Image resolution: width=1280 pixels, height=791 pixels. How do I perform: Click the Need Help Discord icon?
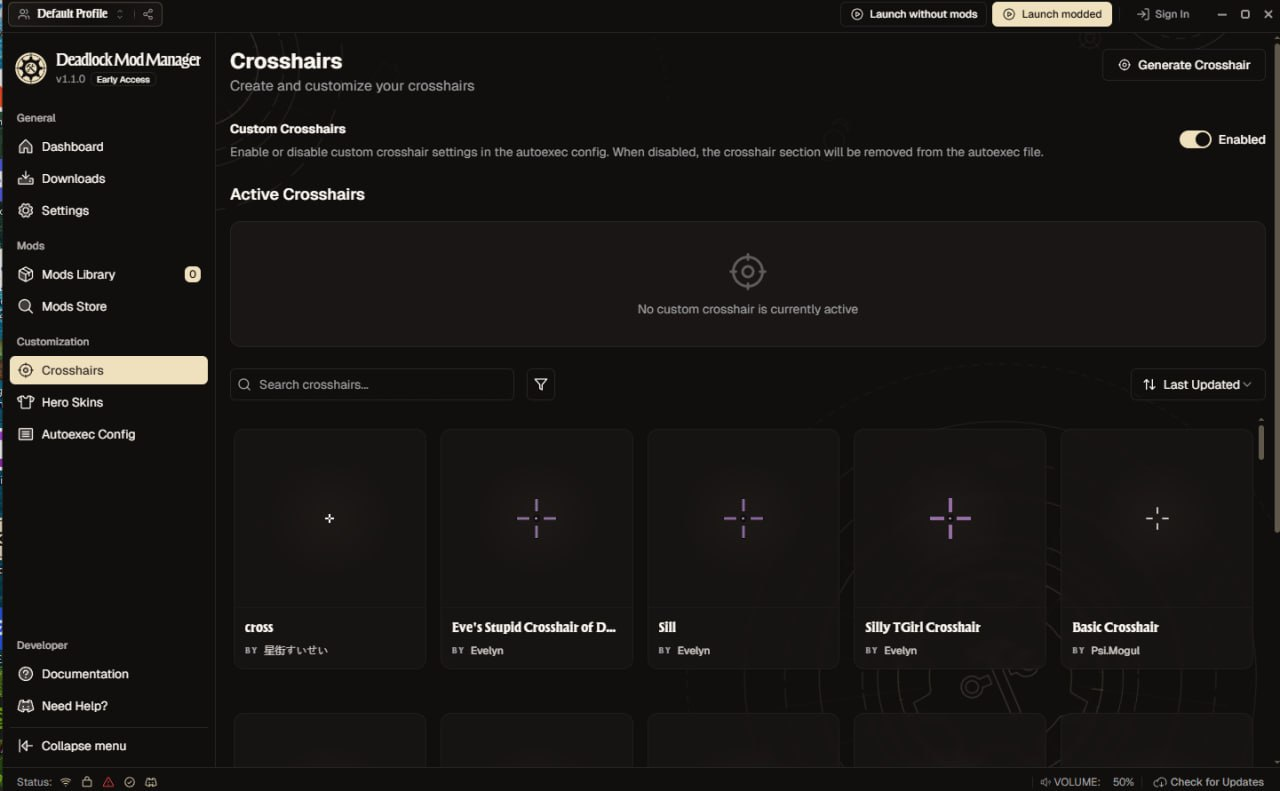pos(26,707)
